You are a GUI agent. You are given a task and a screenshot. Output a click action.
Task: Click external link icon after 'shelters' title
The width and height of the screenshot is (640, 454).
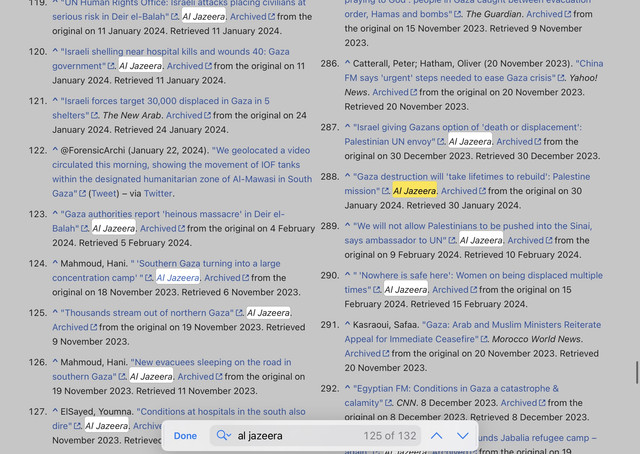click(94, 116)
